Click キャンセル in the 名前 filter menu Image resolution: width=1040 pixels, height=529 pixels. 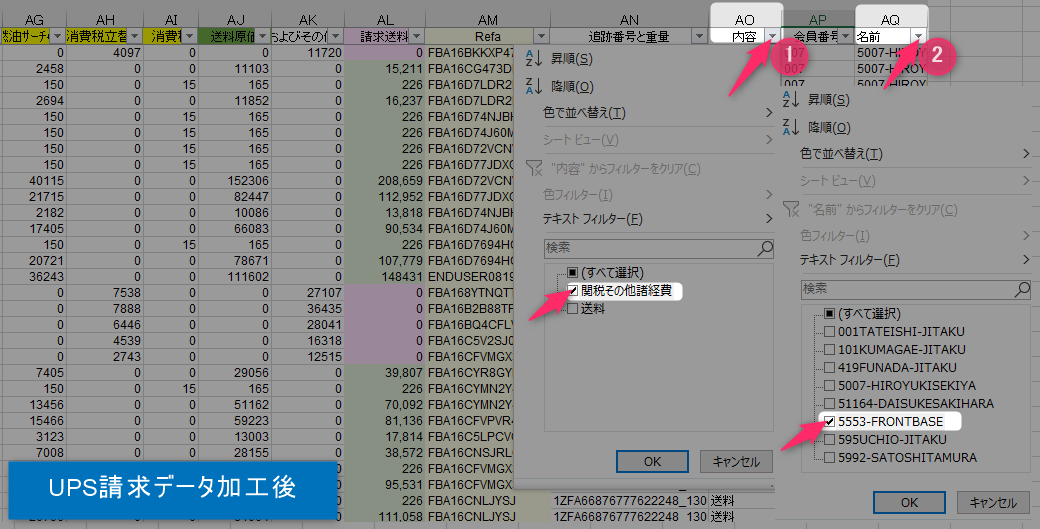(994, 502)
